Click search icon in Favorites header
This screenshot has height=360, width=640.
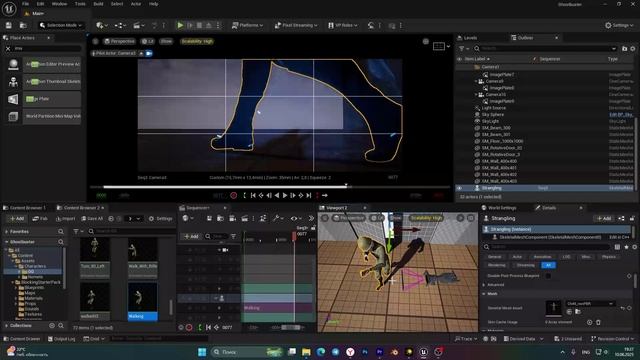click(x=61, y=231)
